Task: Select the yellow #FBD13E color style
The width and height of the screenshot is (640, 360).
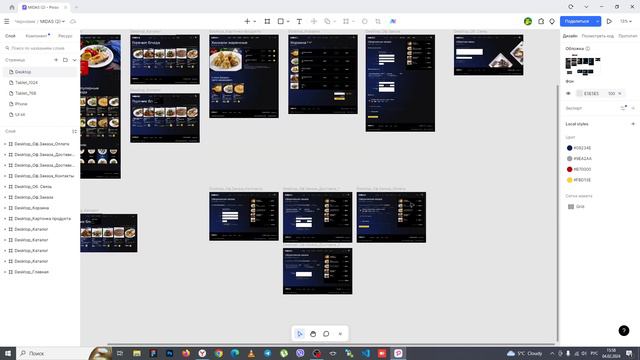Action: (x=579, y=180)
